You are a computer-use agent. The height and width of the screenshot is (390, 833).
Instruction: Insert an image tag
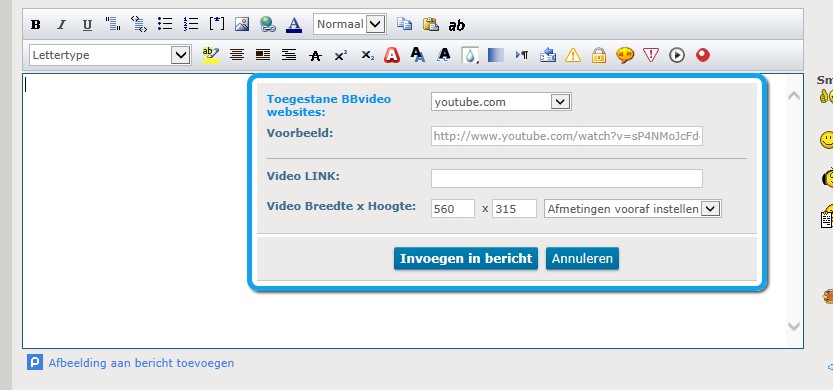(242, 24)
